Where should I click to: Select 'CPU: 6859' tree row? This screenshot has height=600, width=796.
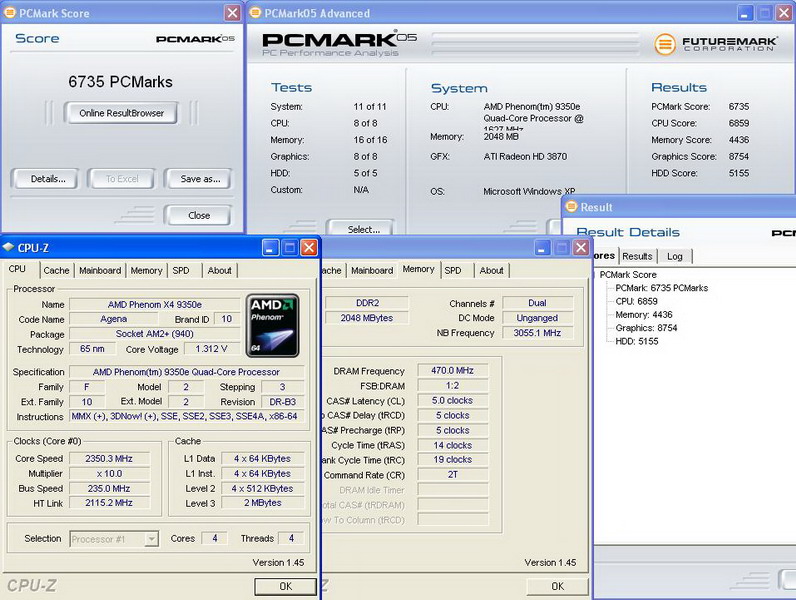point(636,301)
